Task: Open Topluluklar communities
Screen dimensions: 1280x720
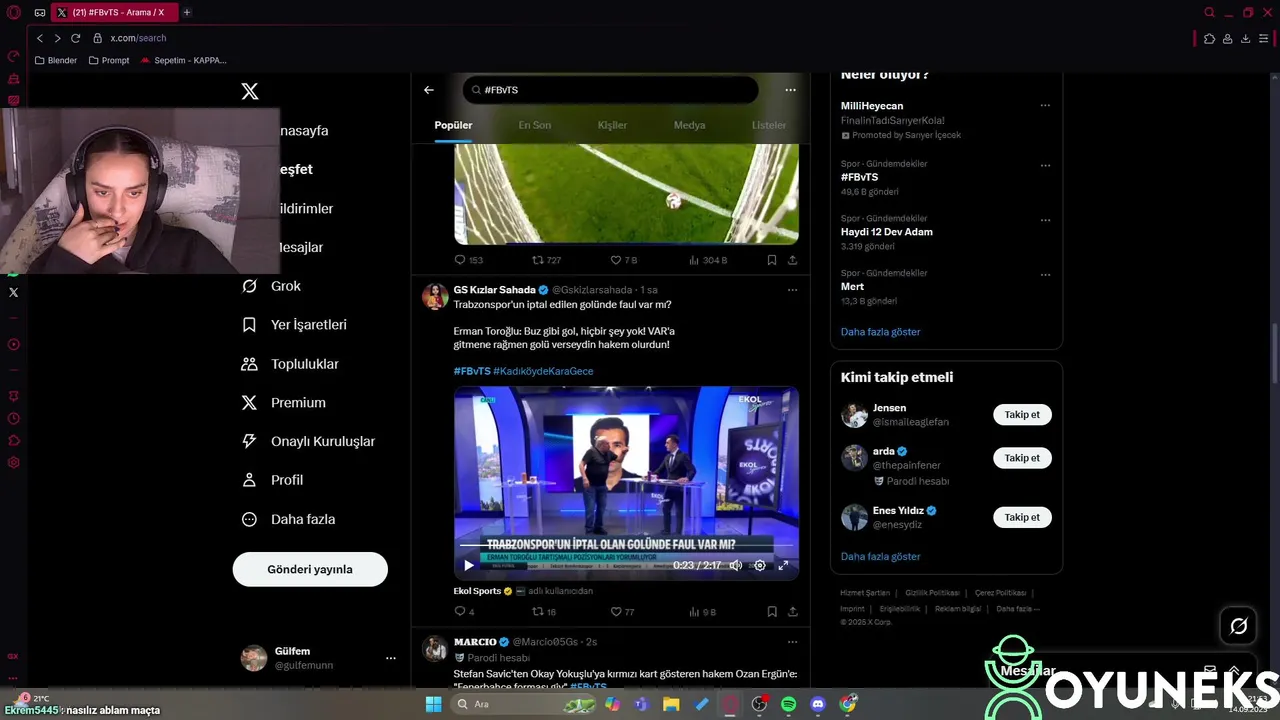Action: 291,364
